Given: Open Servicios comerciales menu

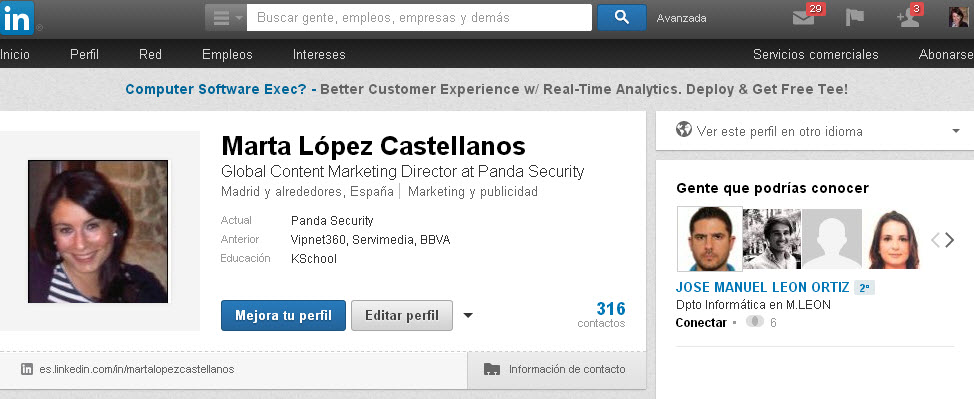Looking at the screenshot, I should pyautogui.click(x=816, y=55).
